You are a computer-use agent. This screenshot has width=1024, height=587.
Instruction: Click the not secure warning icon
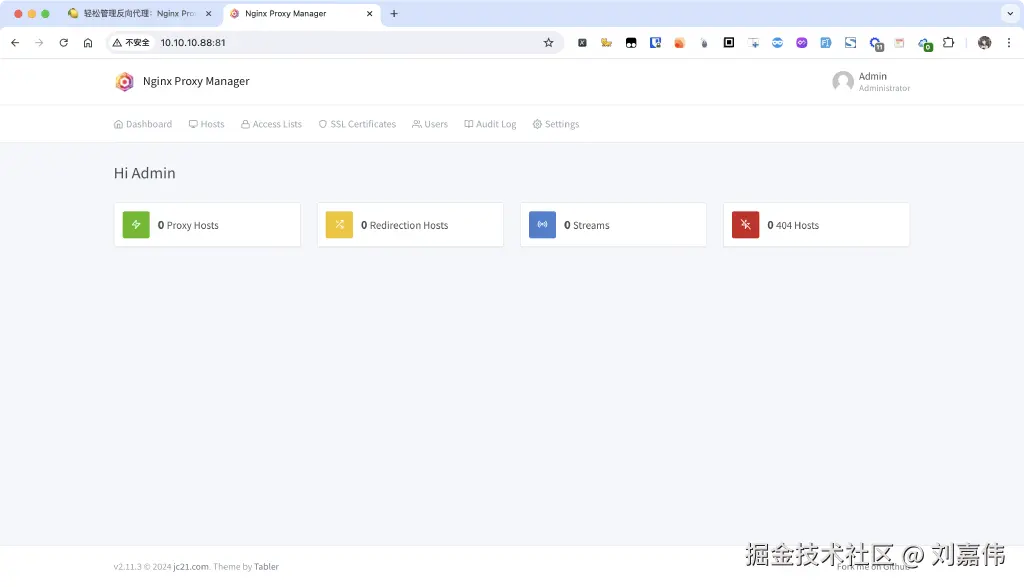point(131,42)
